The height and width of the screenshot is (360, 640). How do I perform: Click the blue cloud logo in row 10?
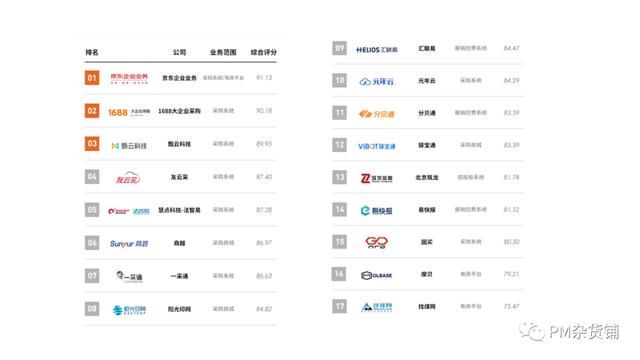click(x=376, y=82)
